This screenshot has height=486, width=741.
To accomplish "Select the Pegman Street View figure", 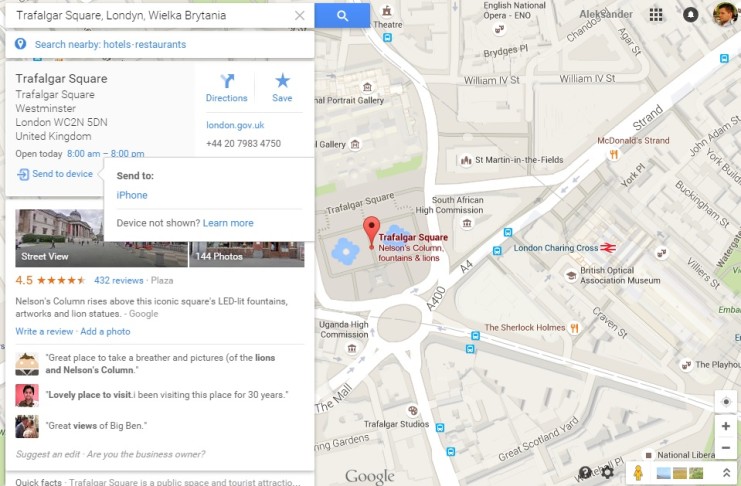I will pos(638,472).
